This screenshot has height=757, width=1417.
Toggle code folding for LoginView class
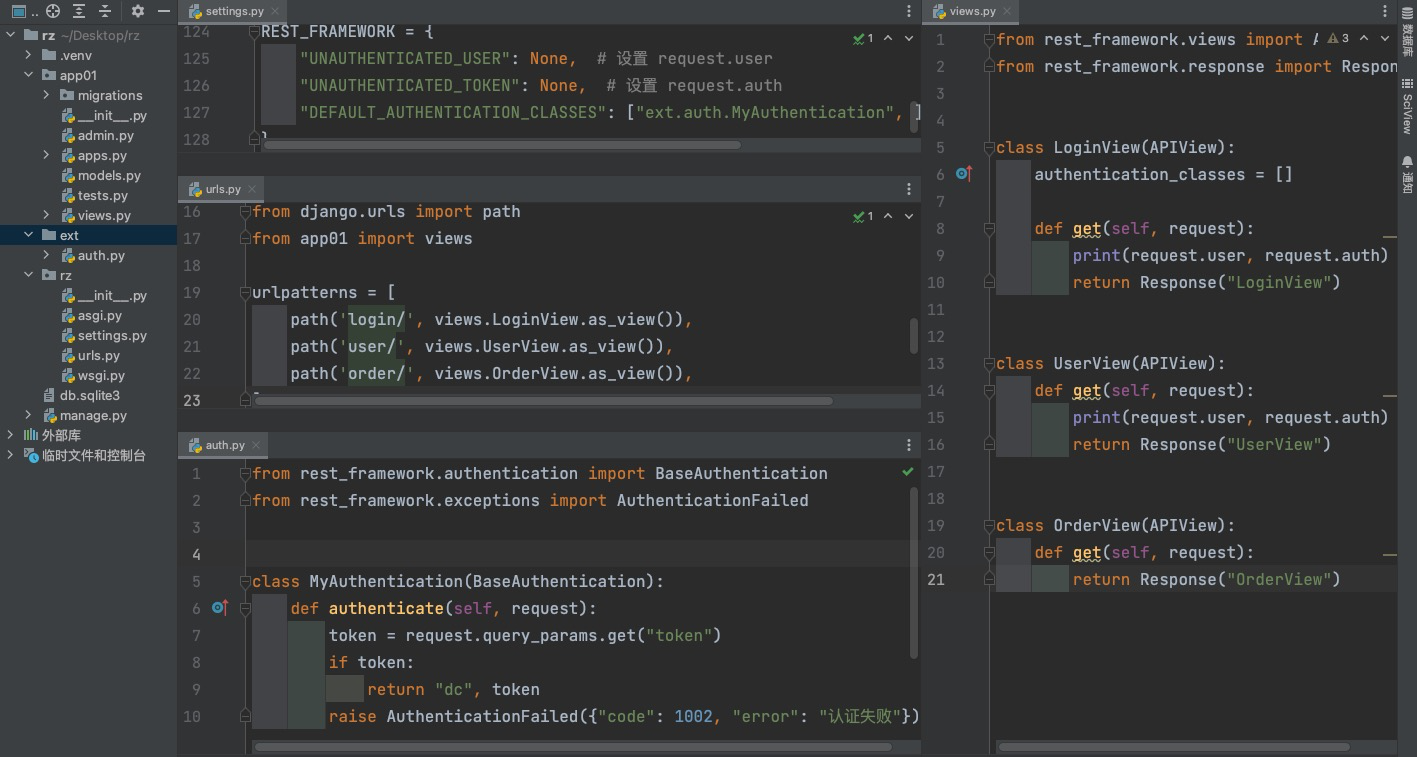pos(989,148)
